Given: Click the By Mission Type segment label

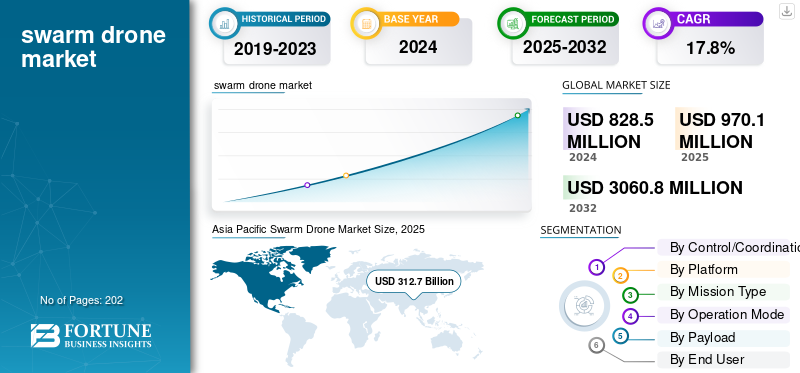Looking at the screenshot, I should [x=718, y=292].
